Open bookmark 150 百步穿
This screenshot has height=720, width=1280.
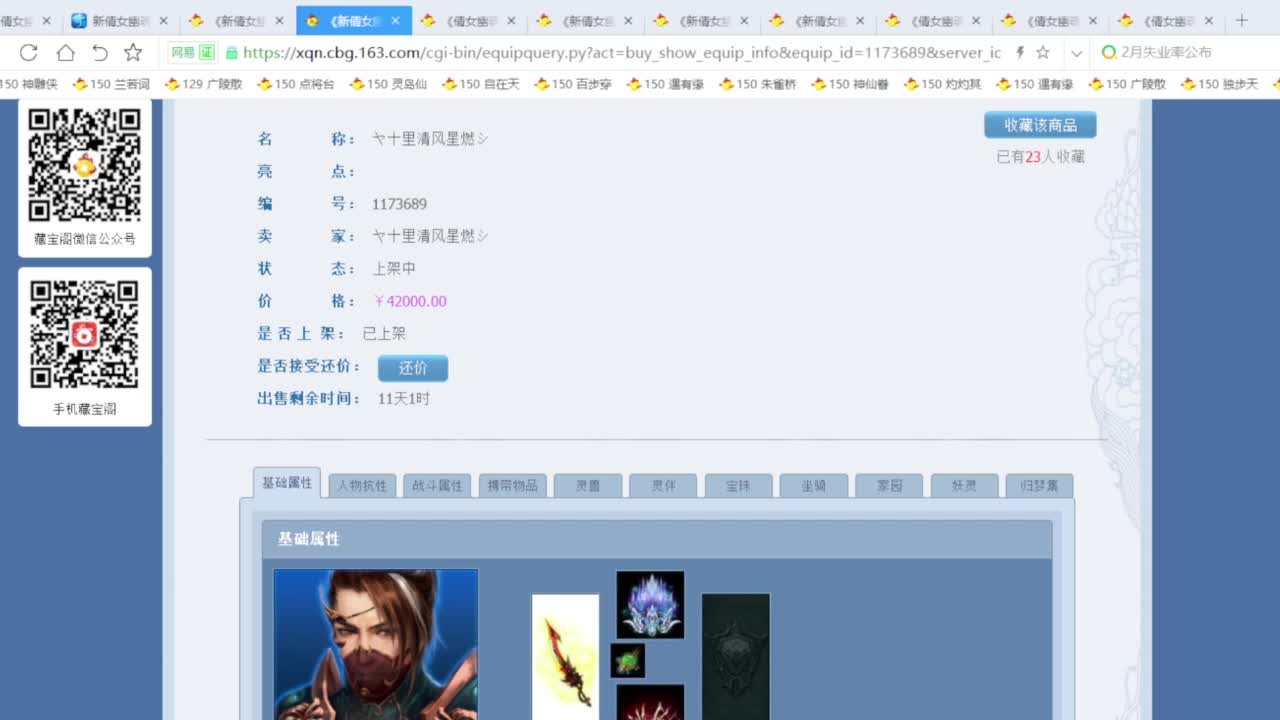coord(574,84)
